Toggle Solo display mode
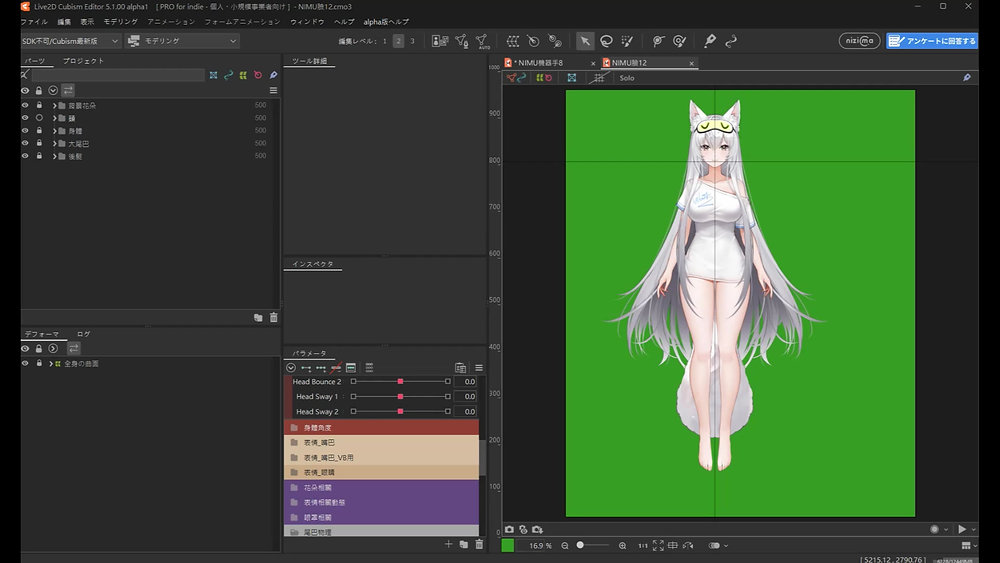Viewport: 1000px width, 563px height. tap(627, 78)
